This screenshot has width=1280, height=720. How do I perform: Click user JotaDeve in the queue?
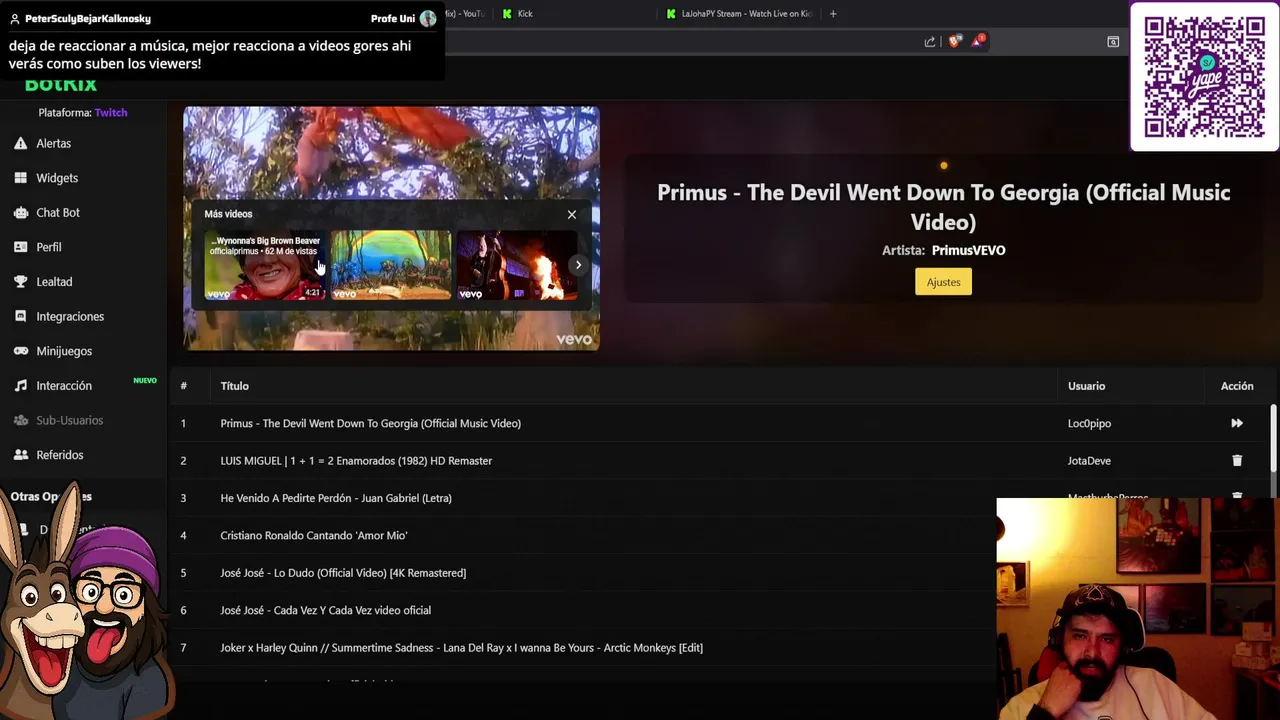click(1089, 461)
